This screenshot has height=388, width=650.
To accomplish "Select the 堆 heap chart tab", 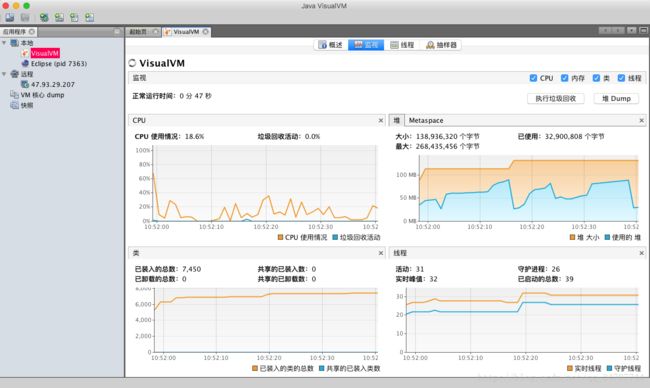I will (396, 120).
